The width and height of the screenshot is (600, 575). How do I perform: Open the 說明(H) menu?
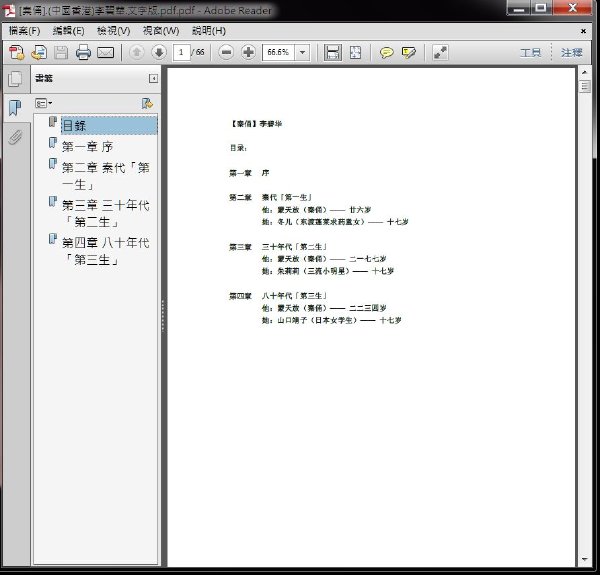click(209, 31)
